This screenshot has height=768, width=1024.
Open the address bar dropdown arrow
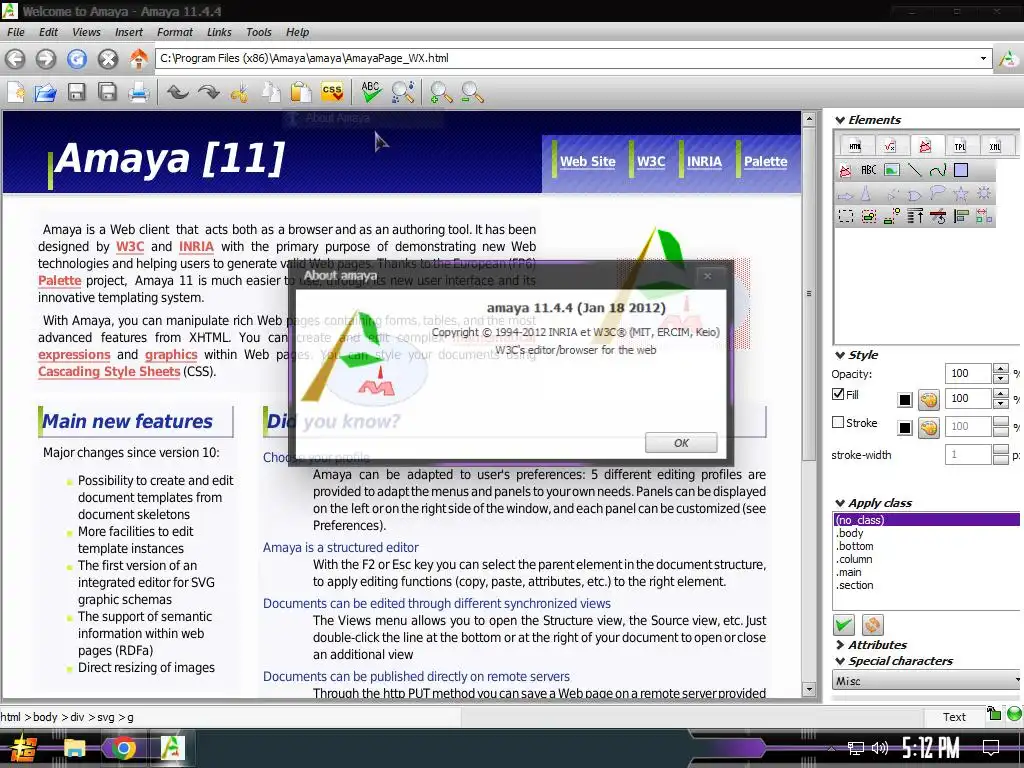pos(983,58)
